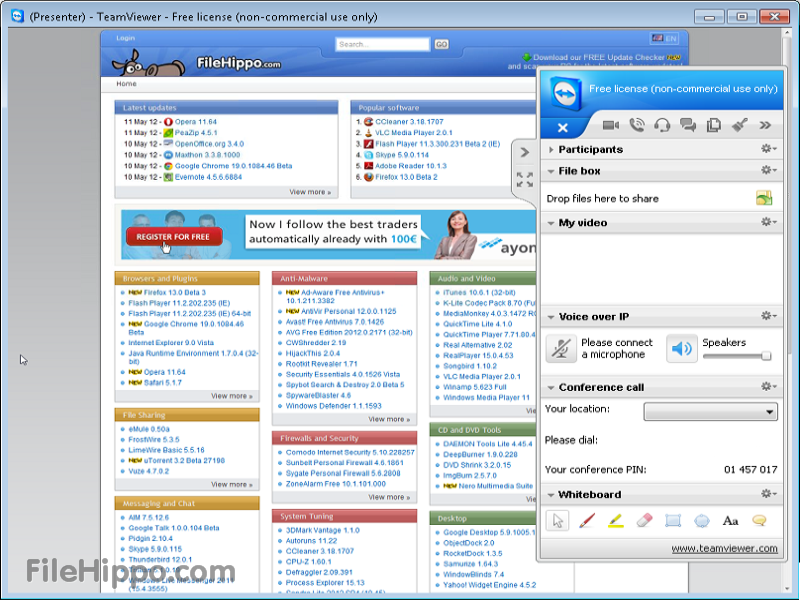Click the video camera icon in TeamViewer panel
800x600 pixels.
(x=611, y=125)
